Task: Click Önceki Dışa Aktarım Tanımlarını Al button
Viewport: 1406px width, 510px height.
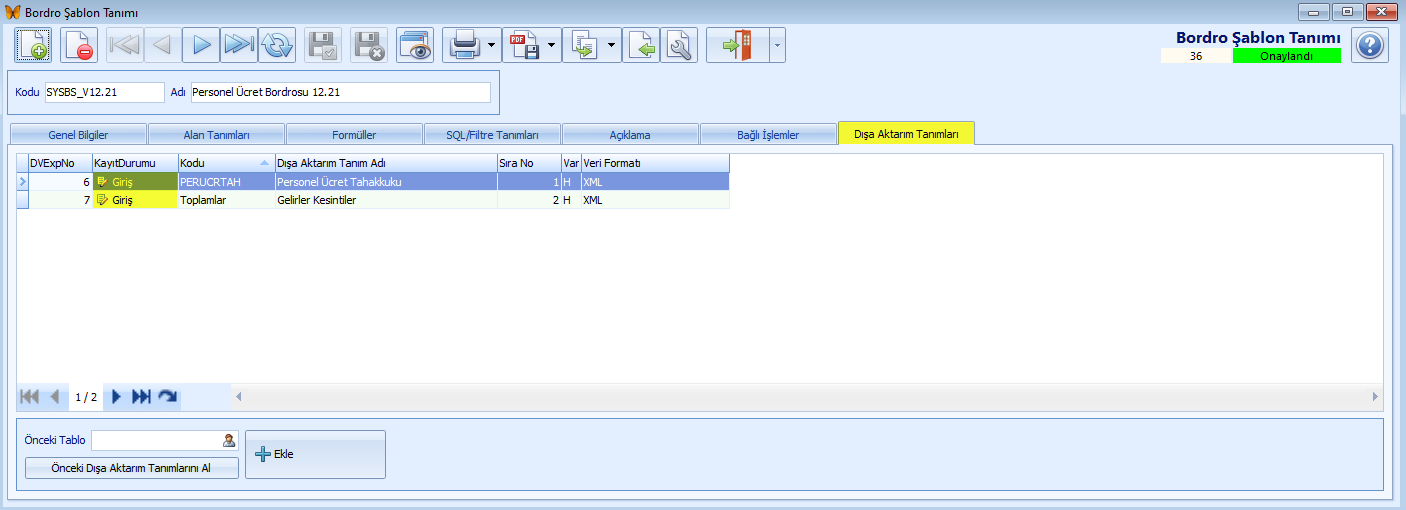Action: coord(131,468)
